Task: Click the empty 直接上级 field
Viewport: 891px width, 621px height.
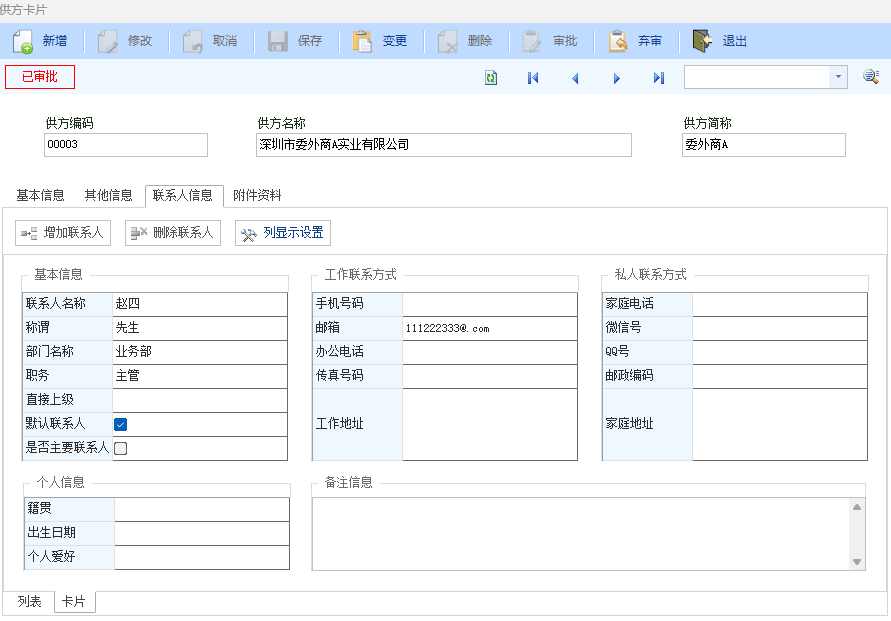Action: pos(199,400)
